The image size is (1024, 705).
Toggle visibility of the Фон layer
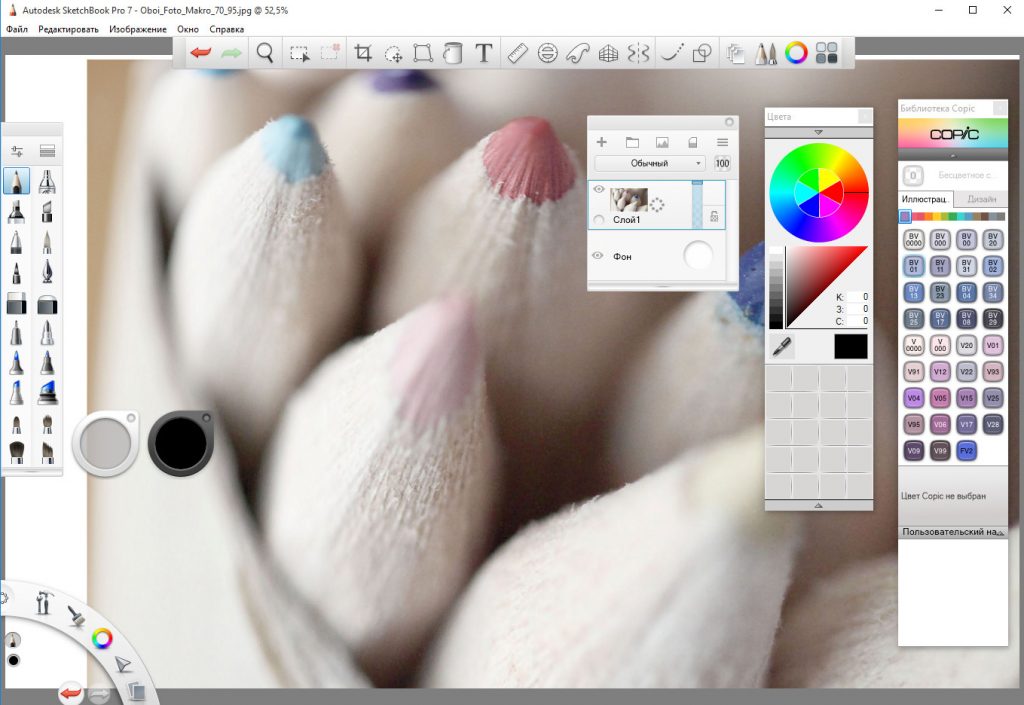(598, 256)
